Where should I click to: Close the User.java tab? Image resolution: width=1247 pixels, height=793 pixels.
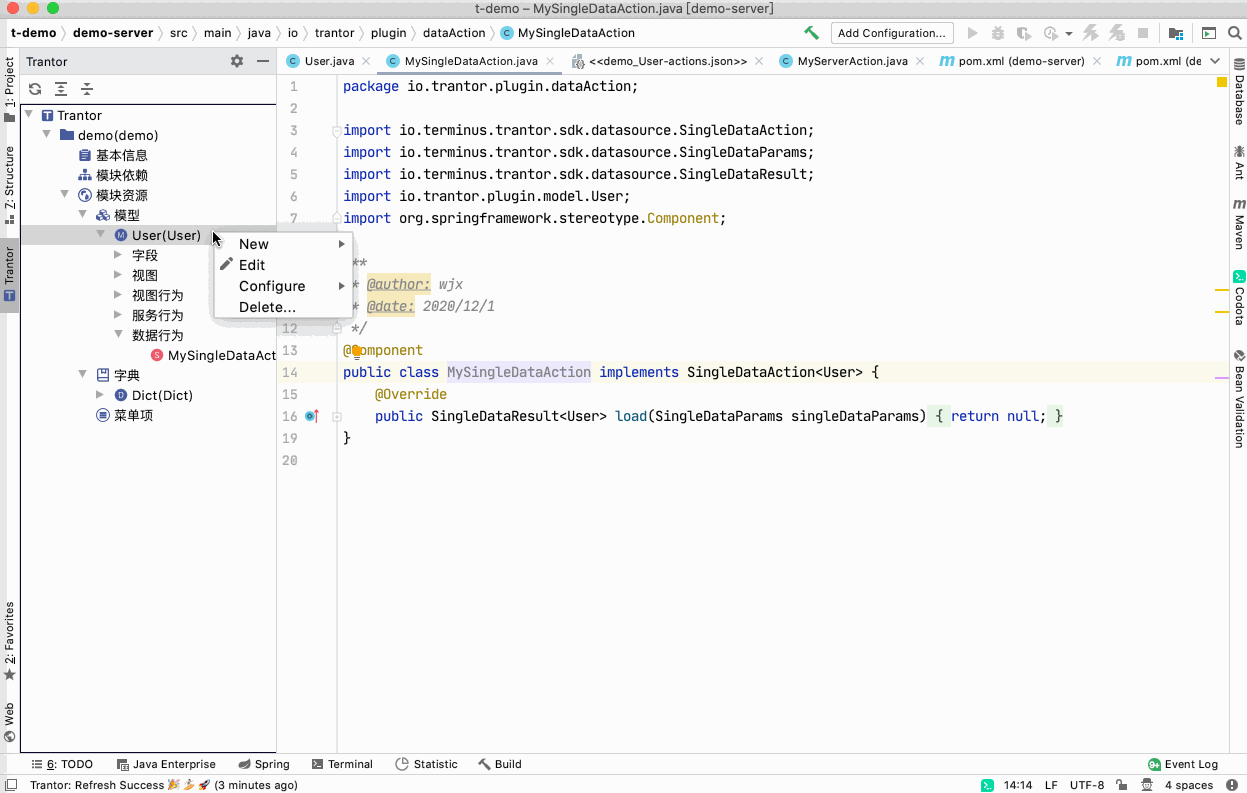[x=365, y=61]
